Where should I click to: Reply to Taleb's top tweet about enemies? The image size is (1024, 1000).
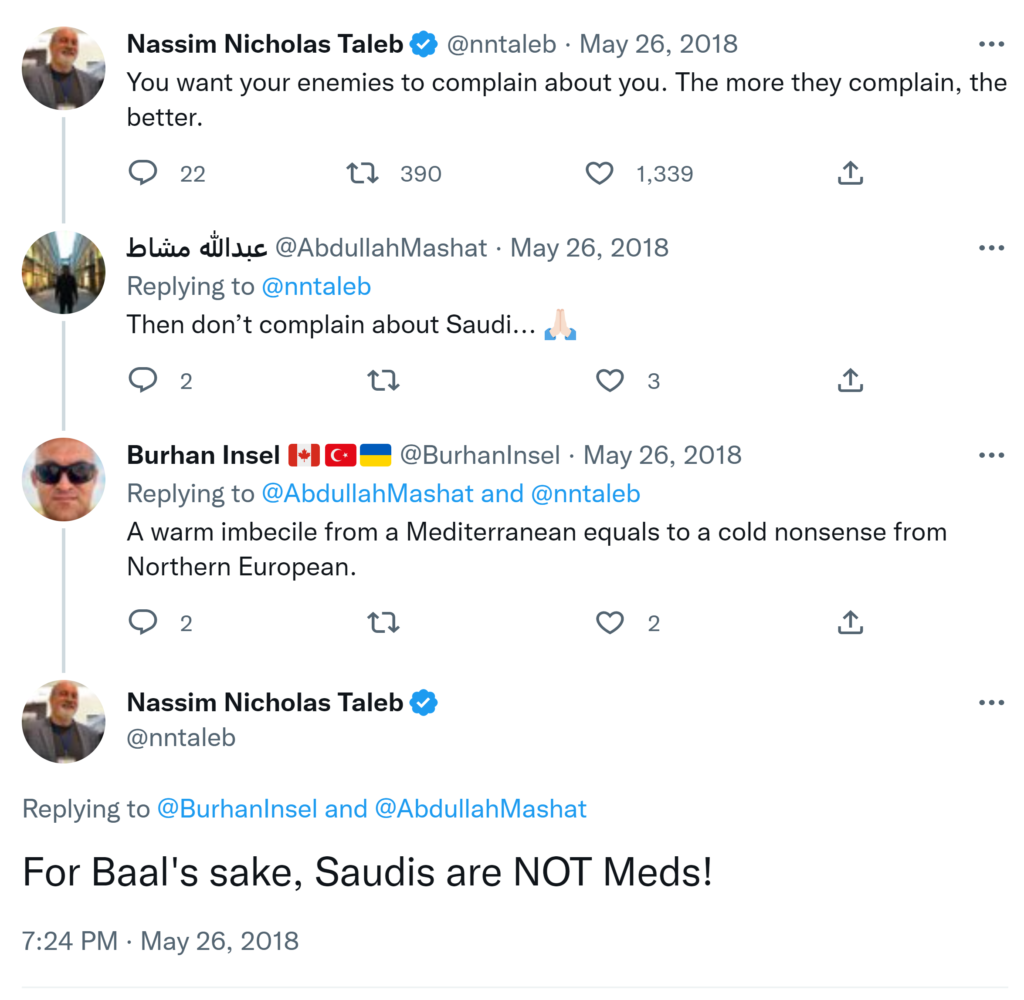point(144,173)
